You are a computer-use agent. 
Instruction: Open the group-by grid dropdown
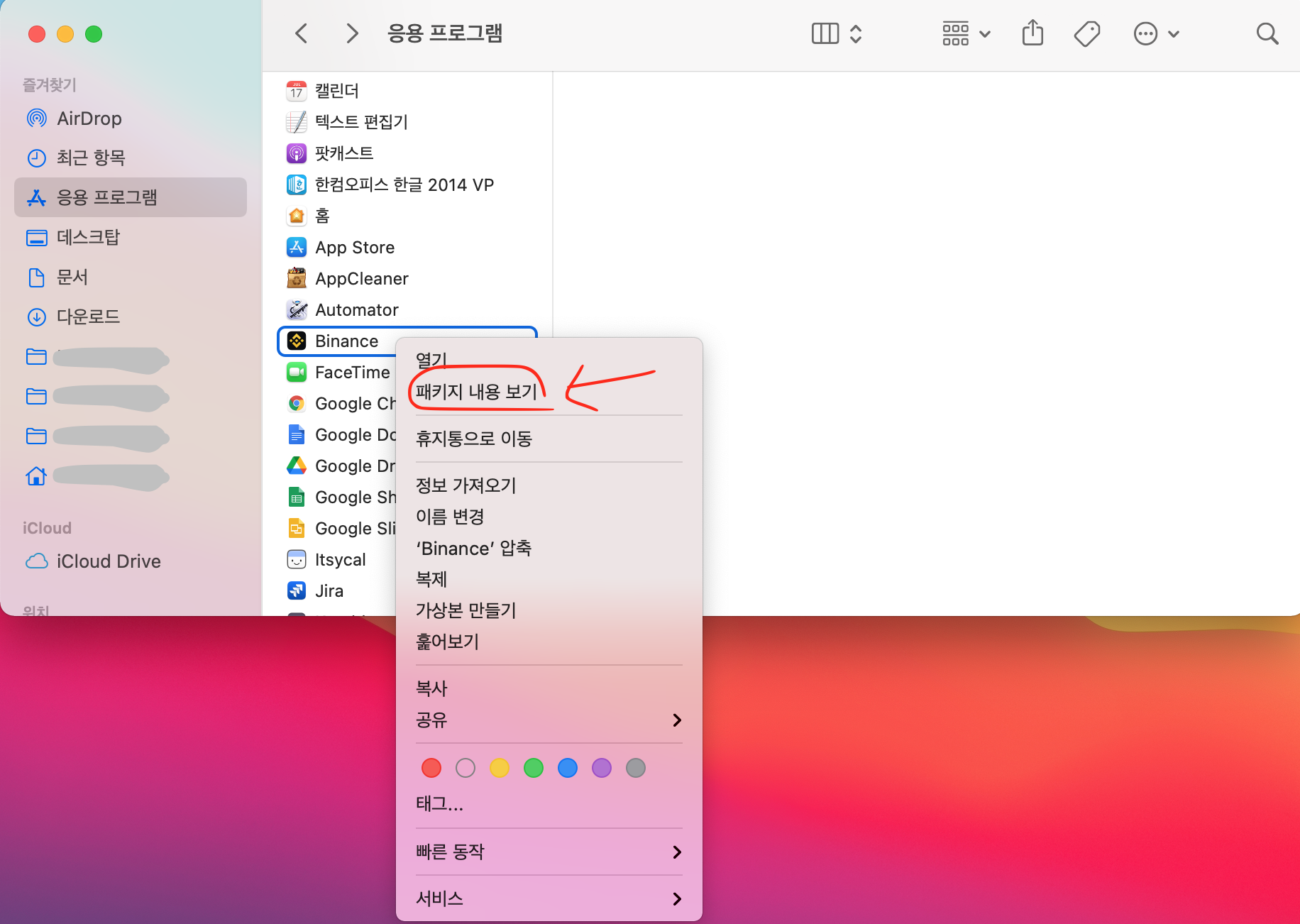coord(966,33)
